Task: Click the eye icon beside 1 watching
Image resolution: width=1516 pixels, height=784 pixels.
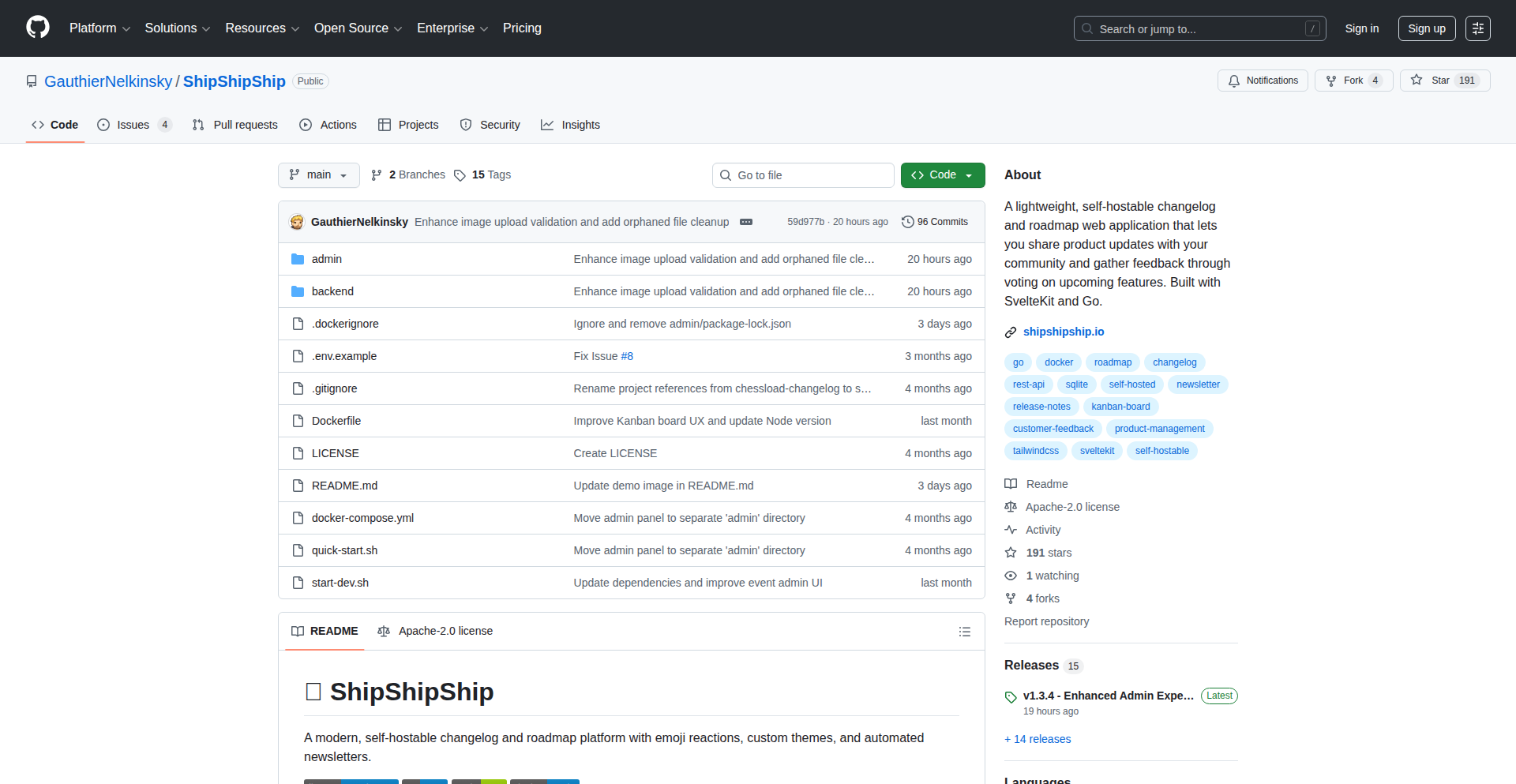Action: click(1011, 576)
